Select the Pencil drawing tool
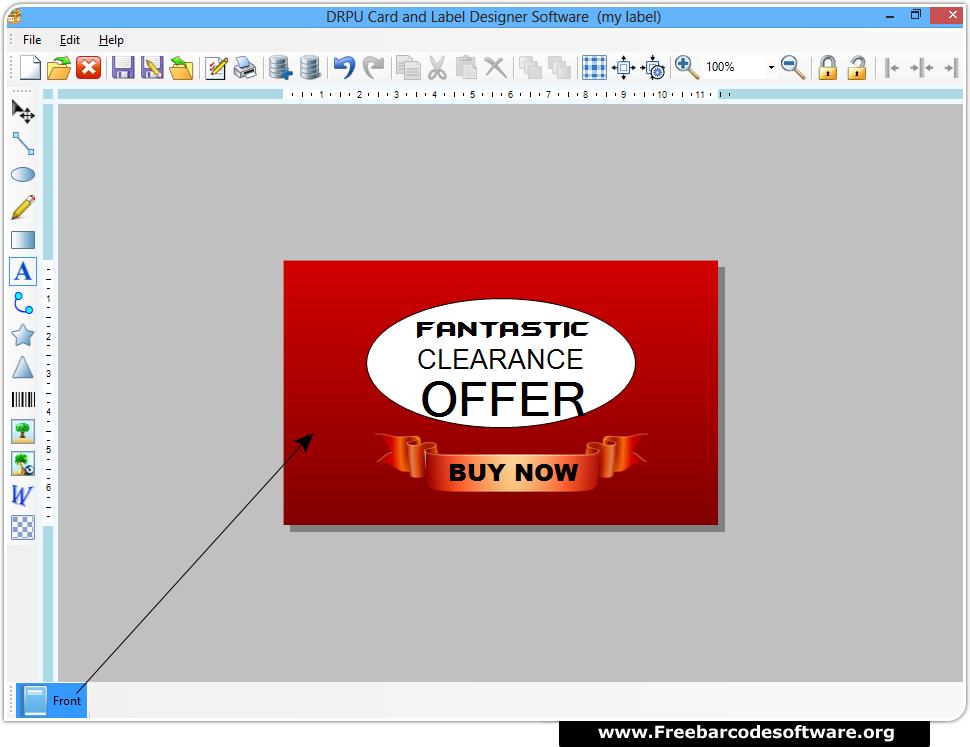This screenshot has width=970, height=747. pos(23,207)
